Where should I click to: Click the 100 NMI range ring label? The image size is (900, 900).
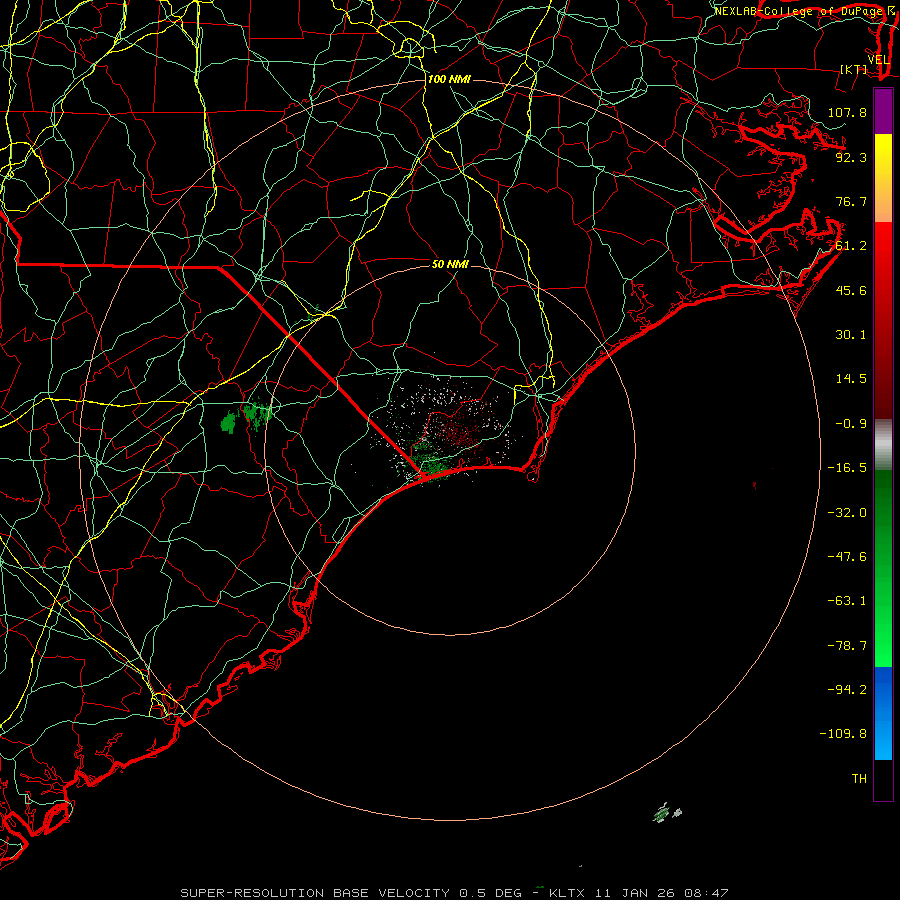point(449,79)
